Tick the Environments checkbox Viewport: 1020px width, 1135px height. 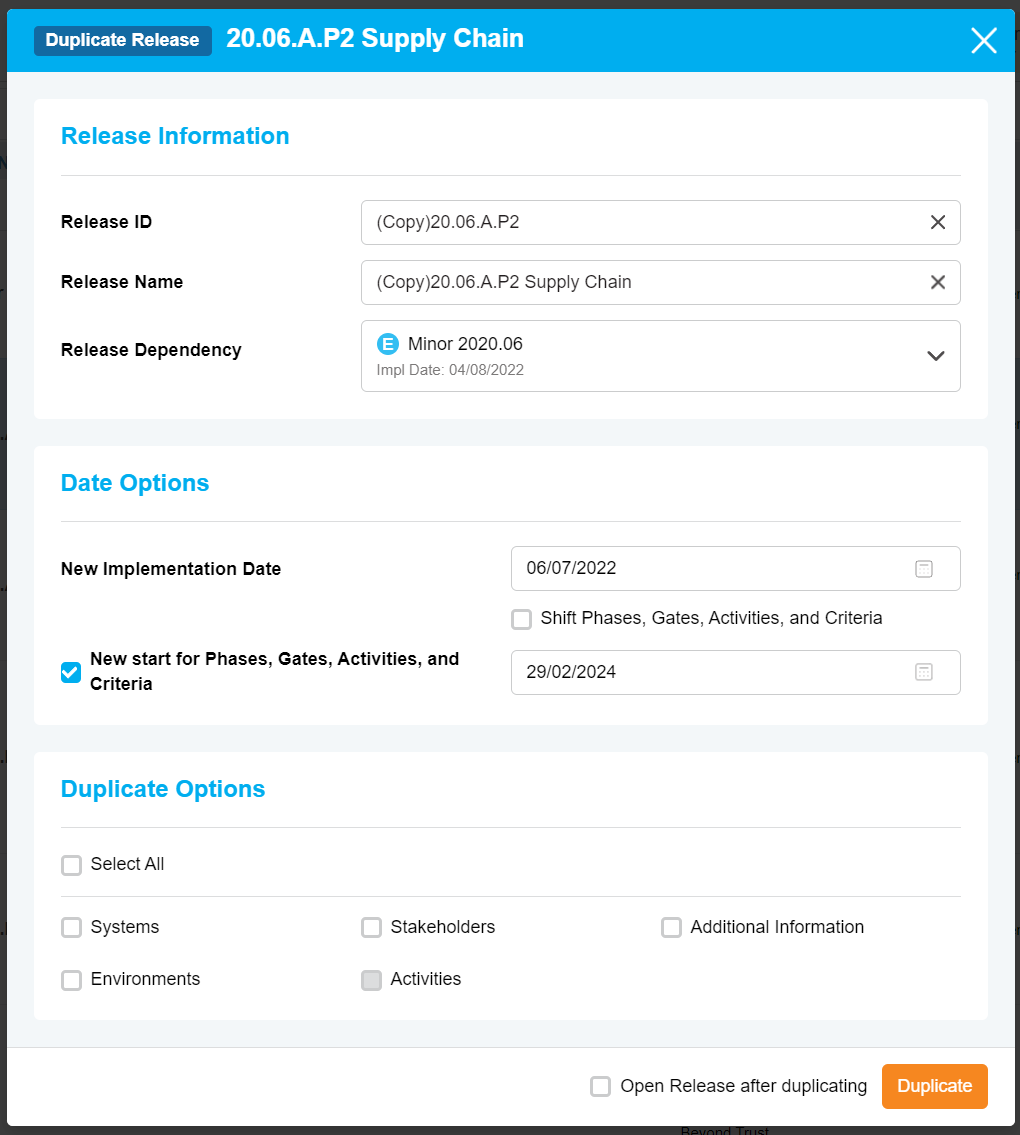(x=71, y=980)
